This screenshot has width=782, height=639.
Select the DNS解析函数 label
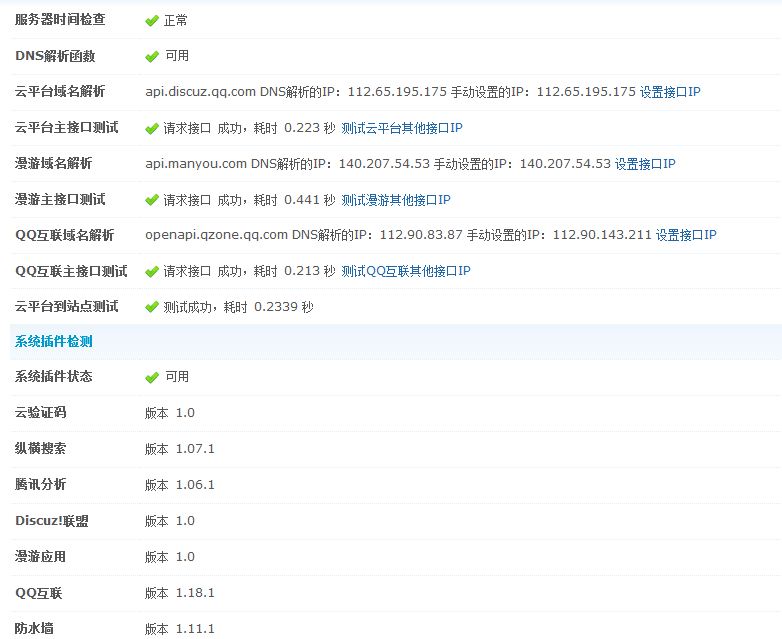pyautogui.click(x=55, y=56)
